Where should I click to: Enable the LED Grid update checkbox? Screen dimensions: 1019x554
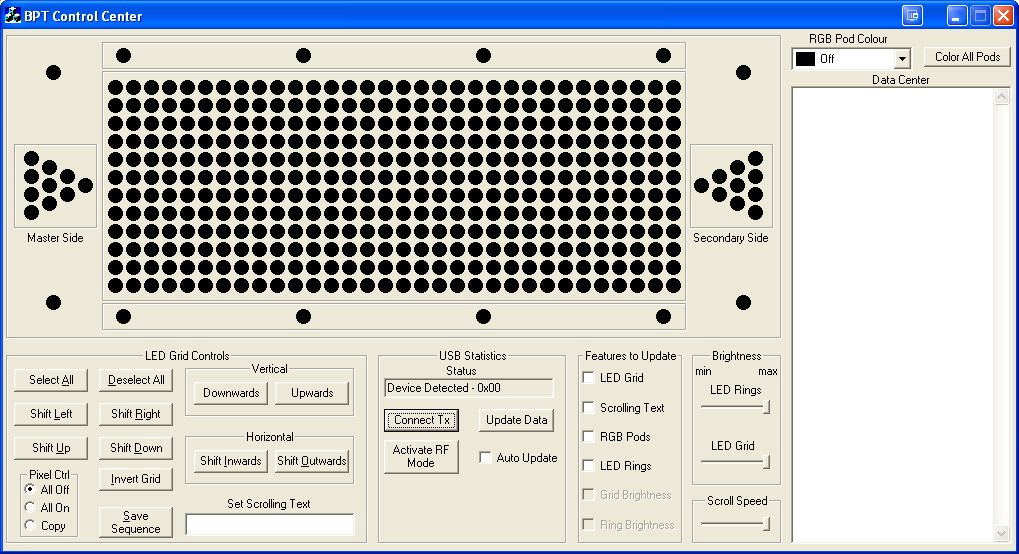588,378
